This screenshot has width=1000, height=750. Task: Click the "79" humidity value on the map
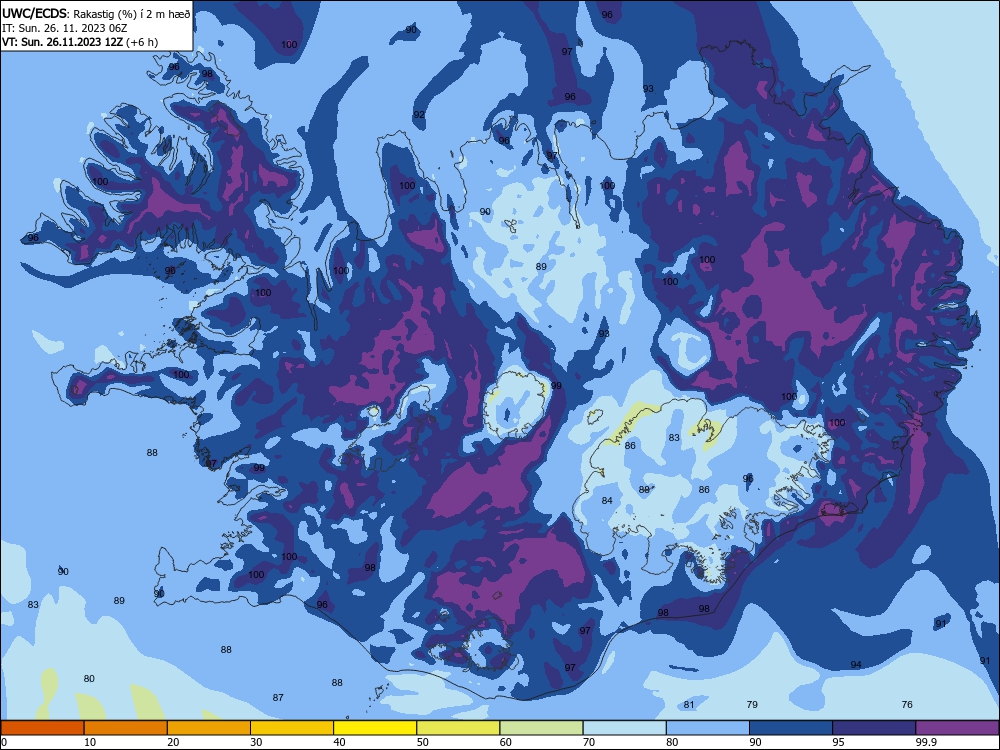(x=752, y=705)
